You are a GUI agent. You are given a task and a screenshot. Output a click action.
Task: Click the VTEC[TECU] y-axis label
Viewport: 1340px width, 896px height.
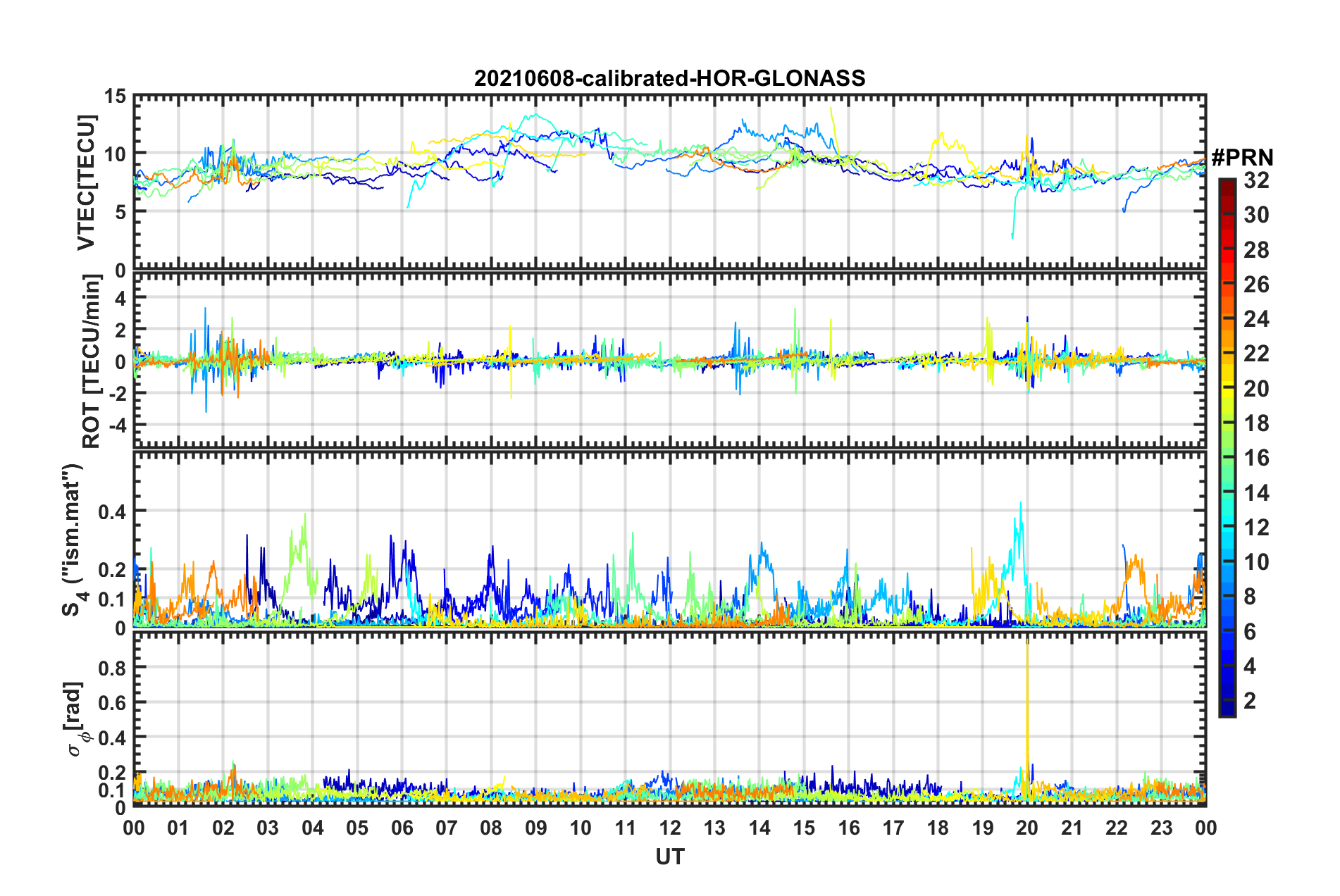point(86,182)
